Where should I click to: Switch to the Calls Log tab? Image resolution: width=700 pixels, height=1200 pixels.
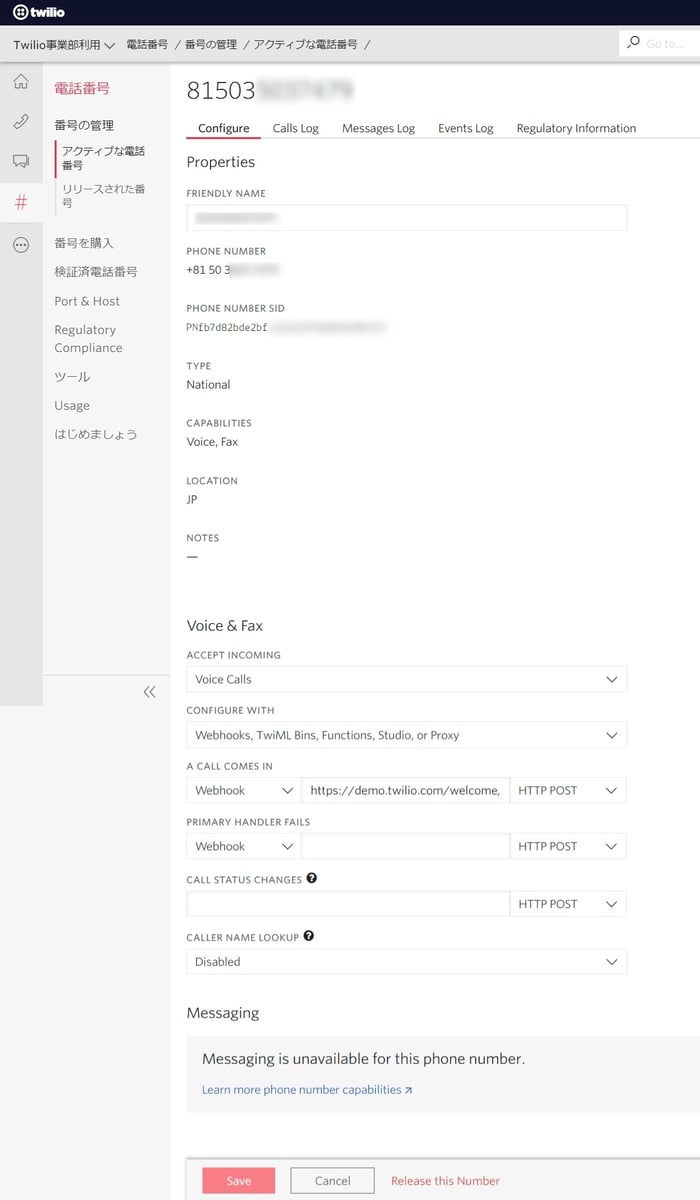(x=296, y=128)
